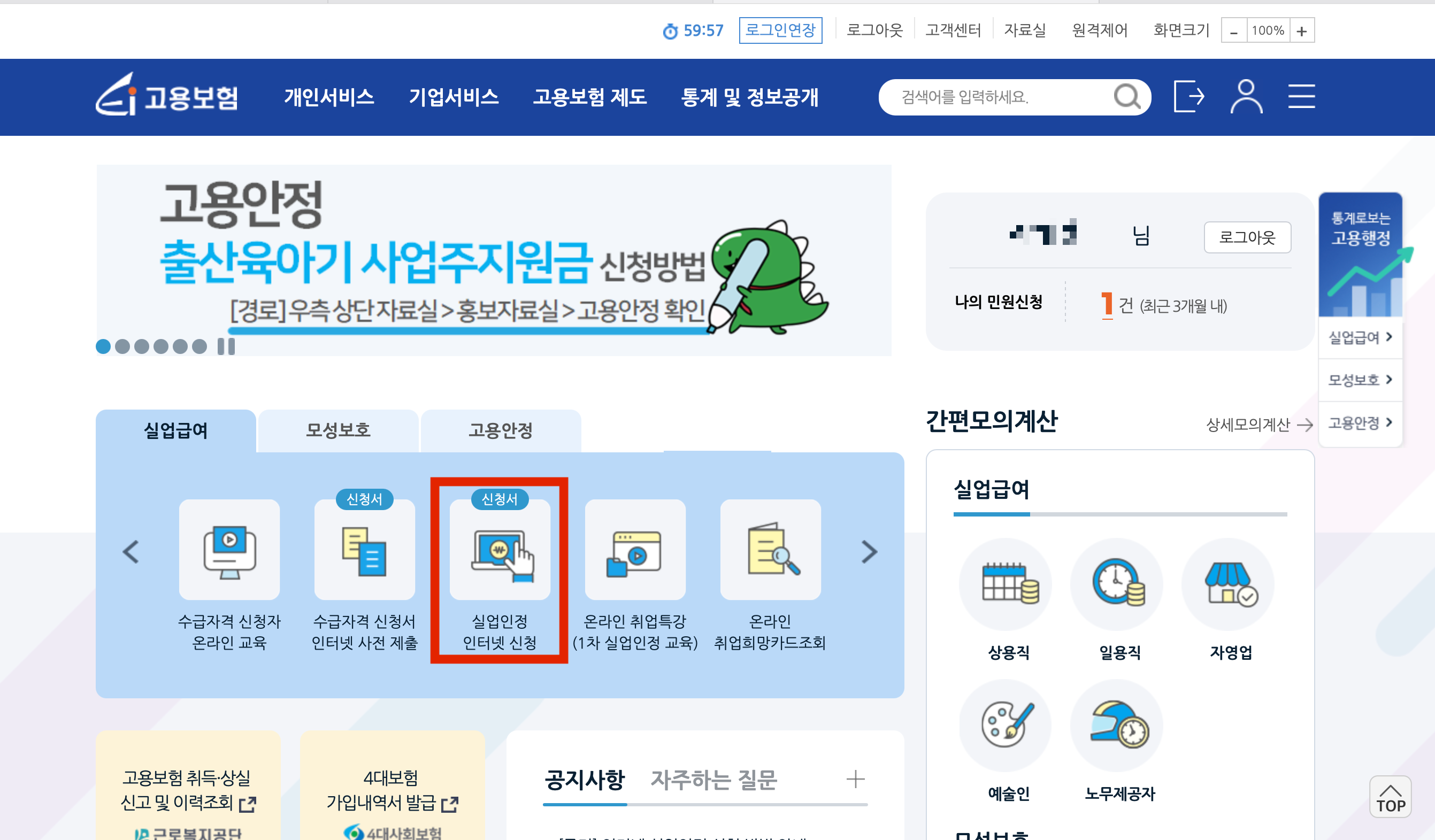This screenshot has height=840, width=1435.
Task: Open the 기업서비스 menu
Action: tap(454, 97)
